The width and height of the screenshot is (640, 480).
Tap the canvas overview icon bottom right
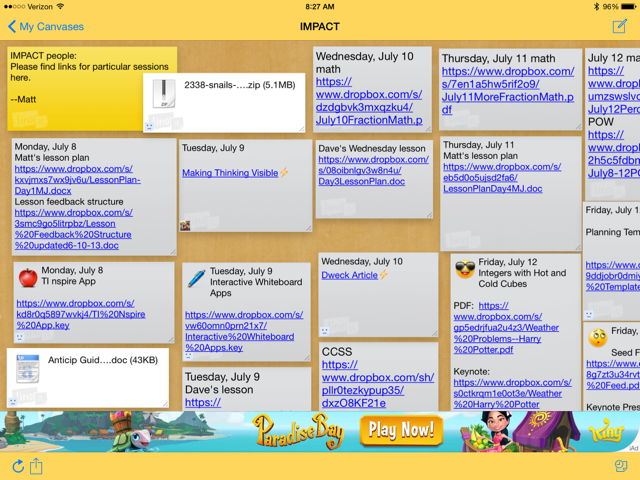pyautogui.click(x=620, y=466)
